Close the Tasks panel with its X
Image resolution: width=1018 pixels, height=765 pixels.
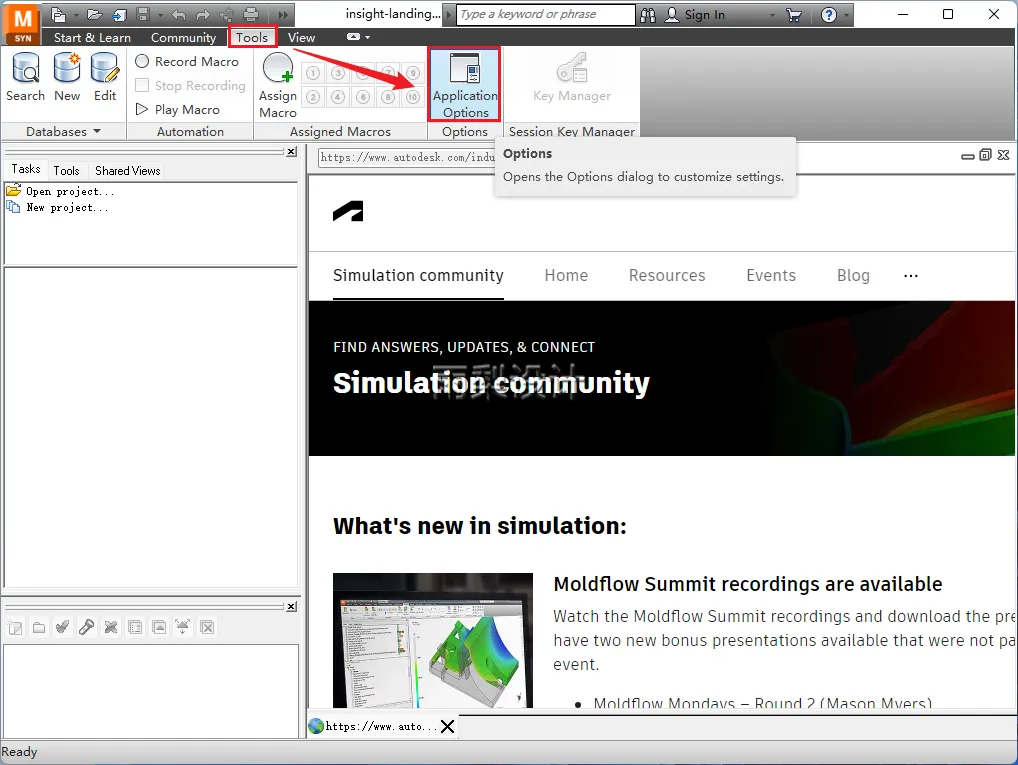click(292, 151)
